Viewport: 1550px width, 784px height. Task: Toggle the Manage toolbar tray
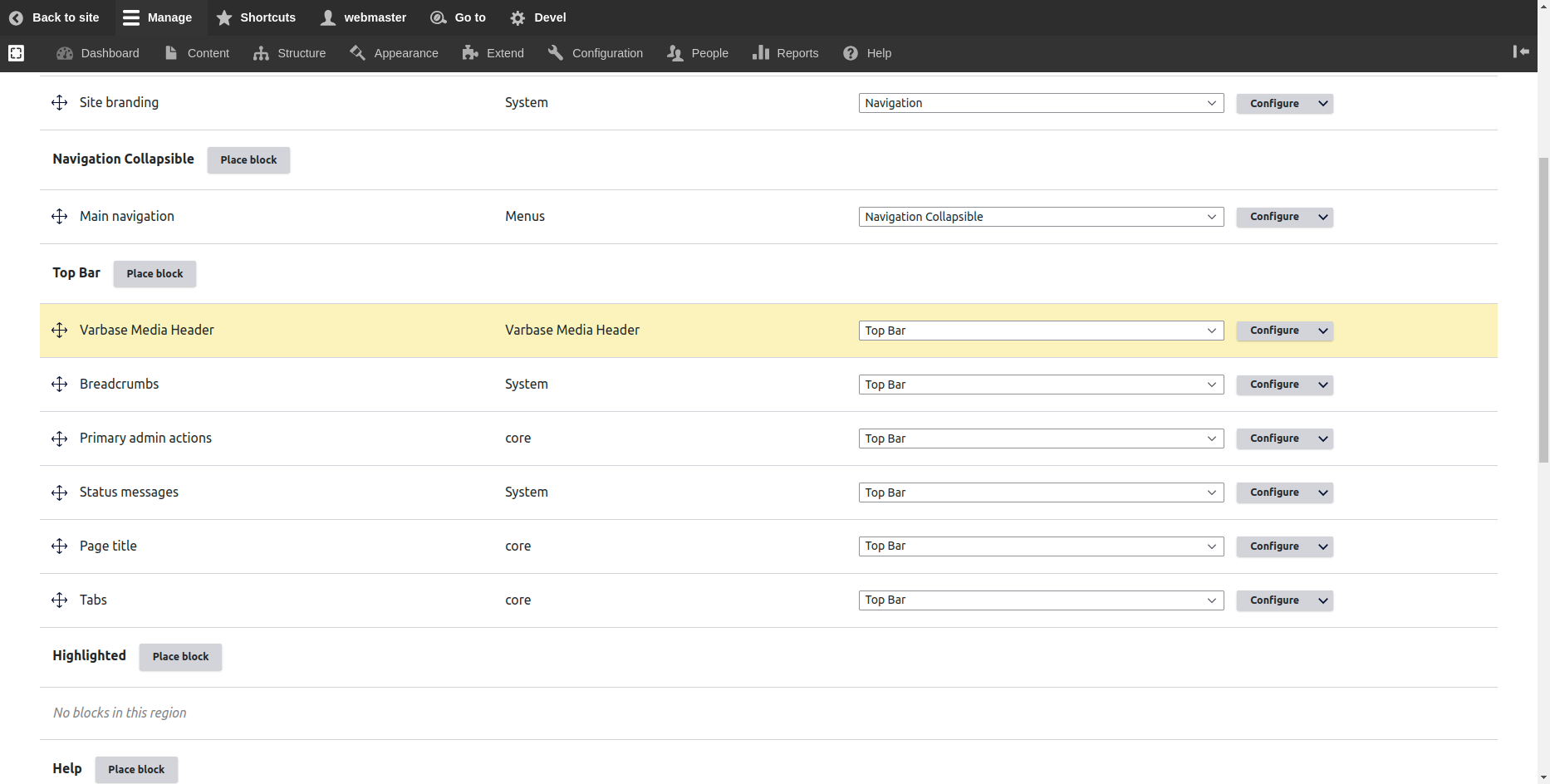pyautogui.click(x=157, y=17)
